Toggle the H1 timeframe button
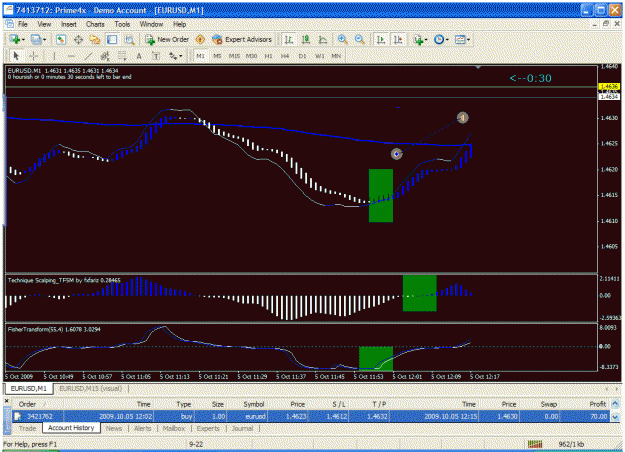The image size is (625, 452). 268,56
